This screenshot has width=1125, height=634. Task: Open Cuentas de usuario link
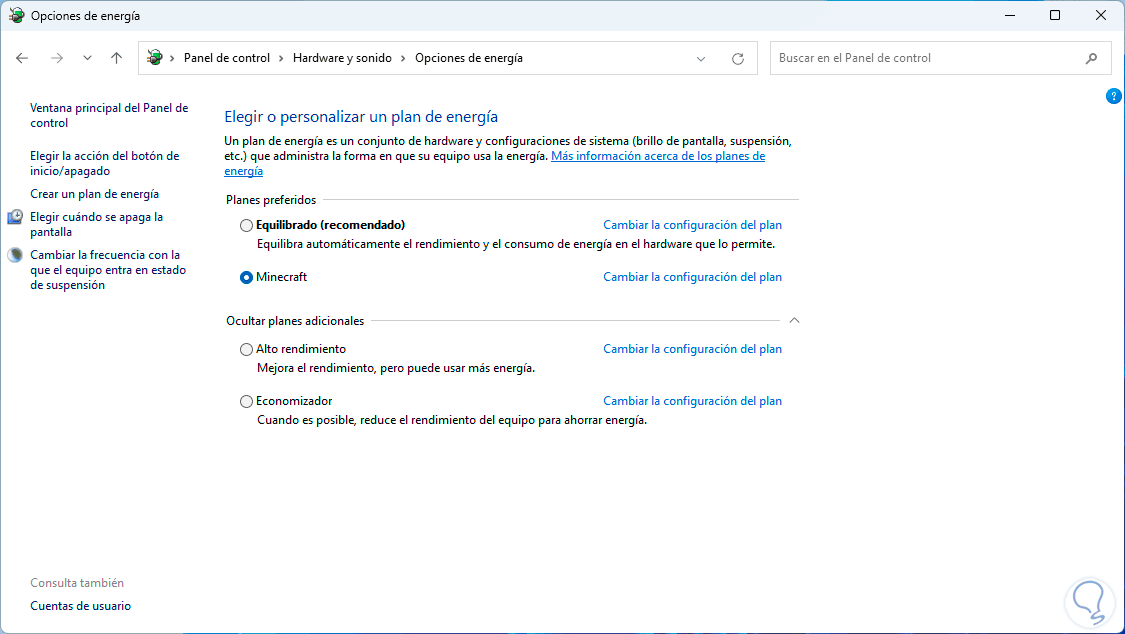pyautogui.click(x=80, y=606)
